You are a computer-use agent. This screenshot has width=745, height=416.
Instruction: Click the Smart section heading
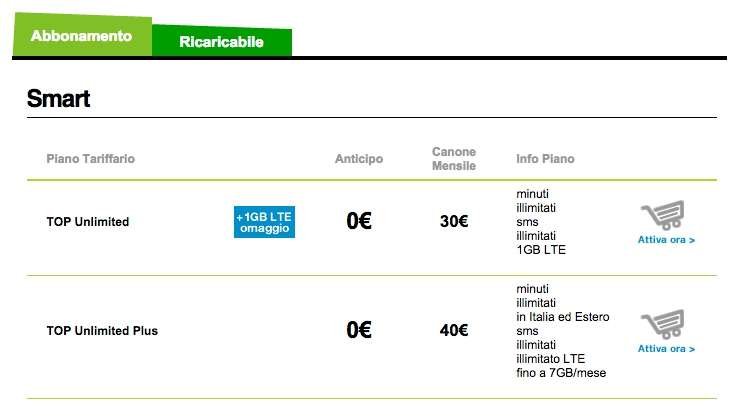58,99
